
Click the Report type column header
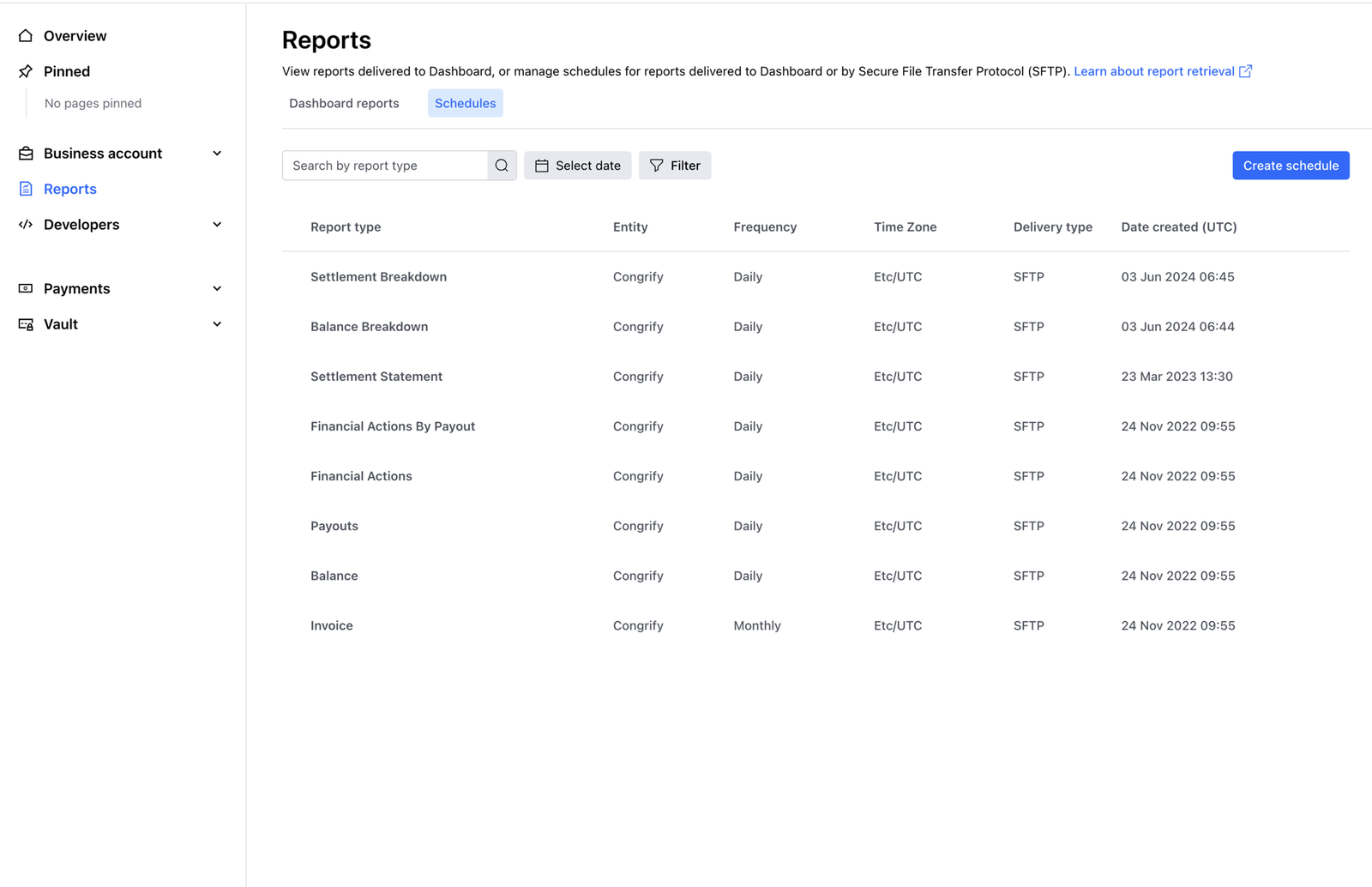point(346,227)
